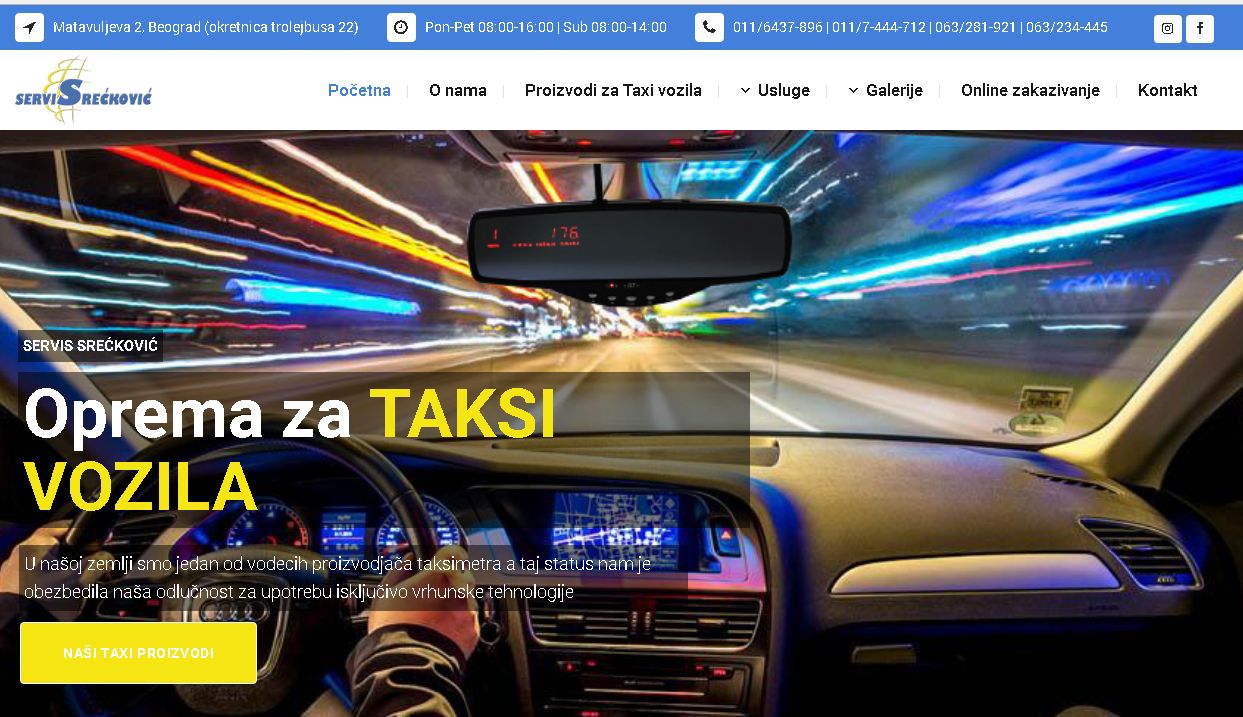Open the Galerije menu label
This screenshot has height=717, width=1243.
(x=894, y=90)
